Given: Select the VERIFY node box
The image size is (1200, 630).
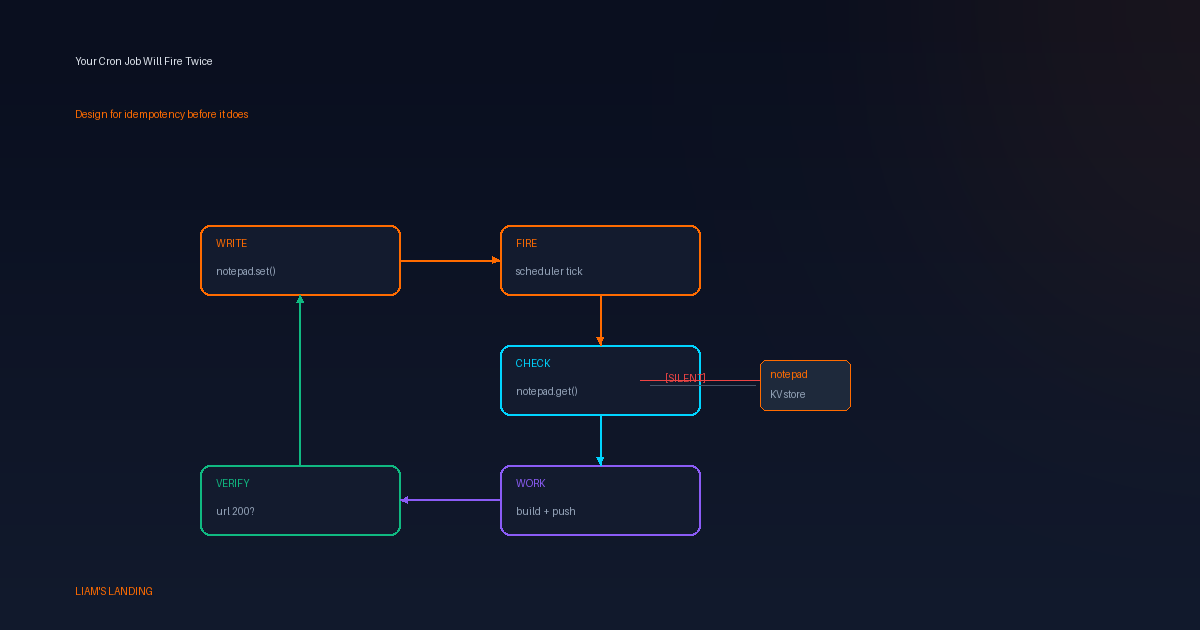Looking at the screenshot, I should pyautogui.click(x=300, y=500).
